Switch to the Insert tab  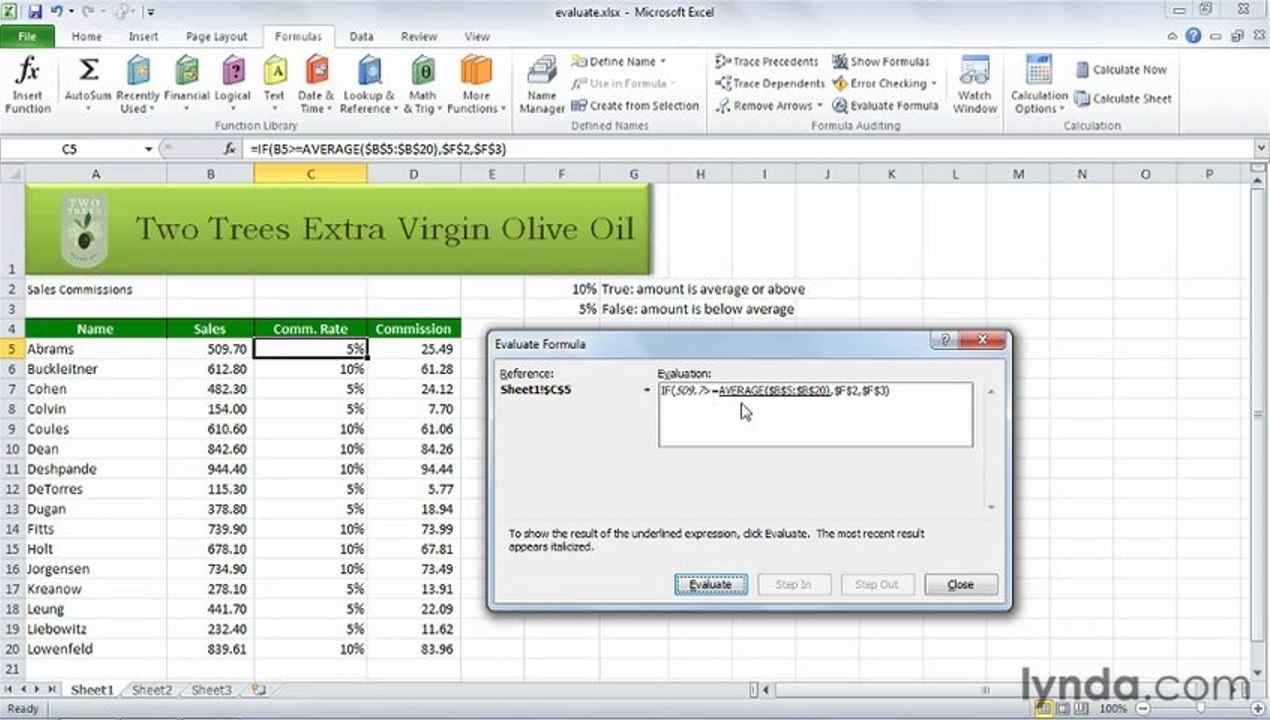click(x=143, y=36)
